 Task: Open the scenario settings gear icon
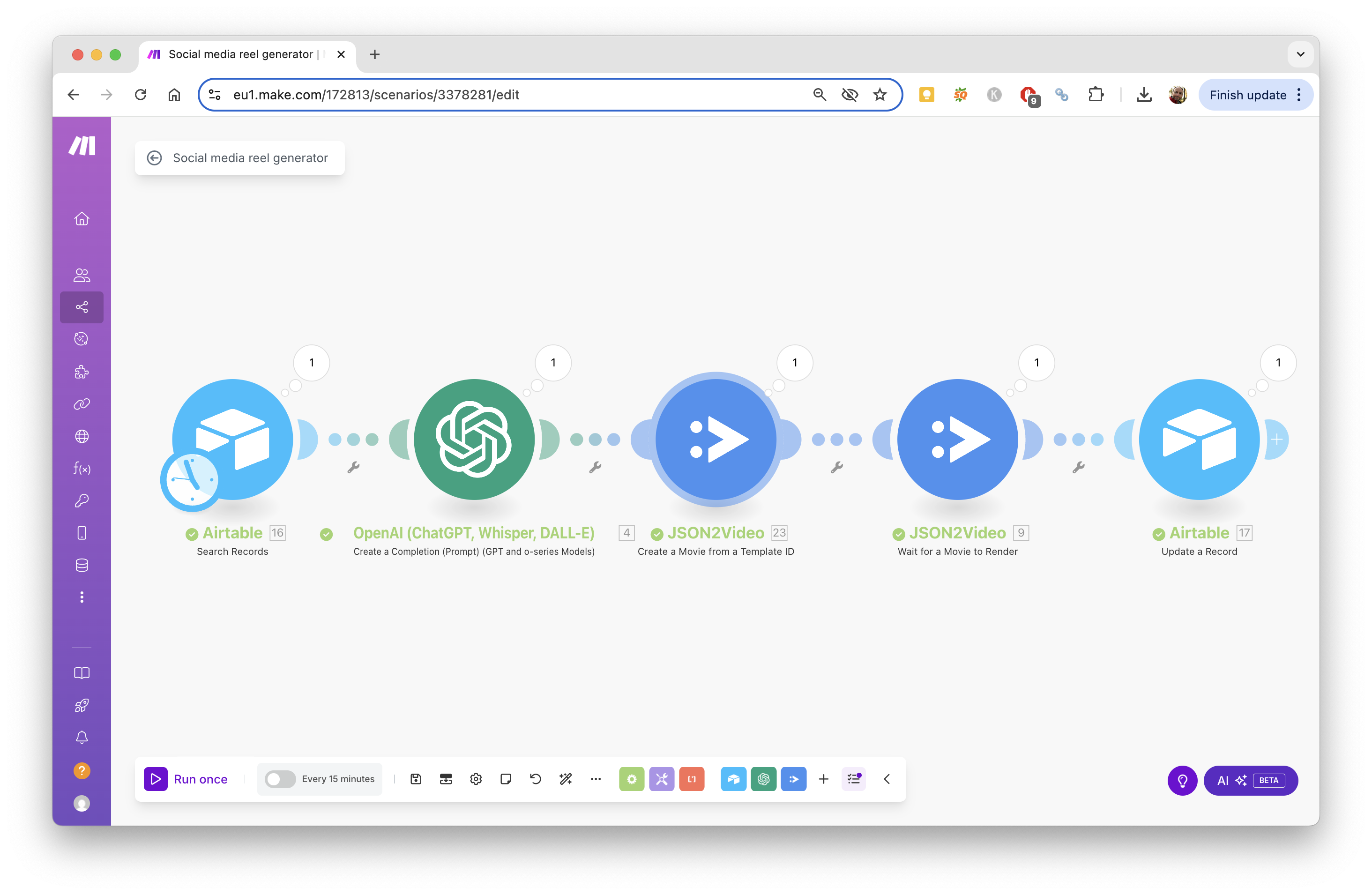476,779
